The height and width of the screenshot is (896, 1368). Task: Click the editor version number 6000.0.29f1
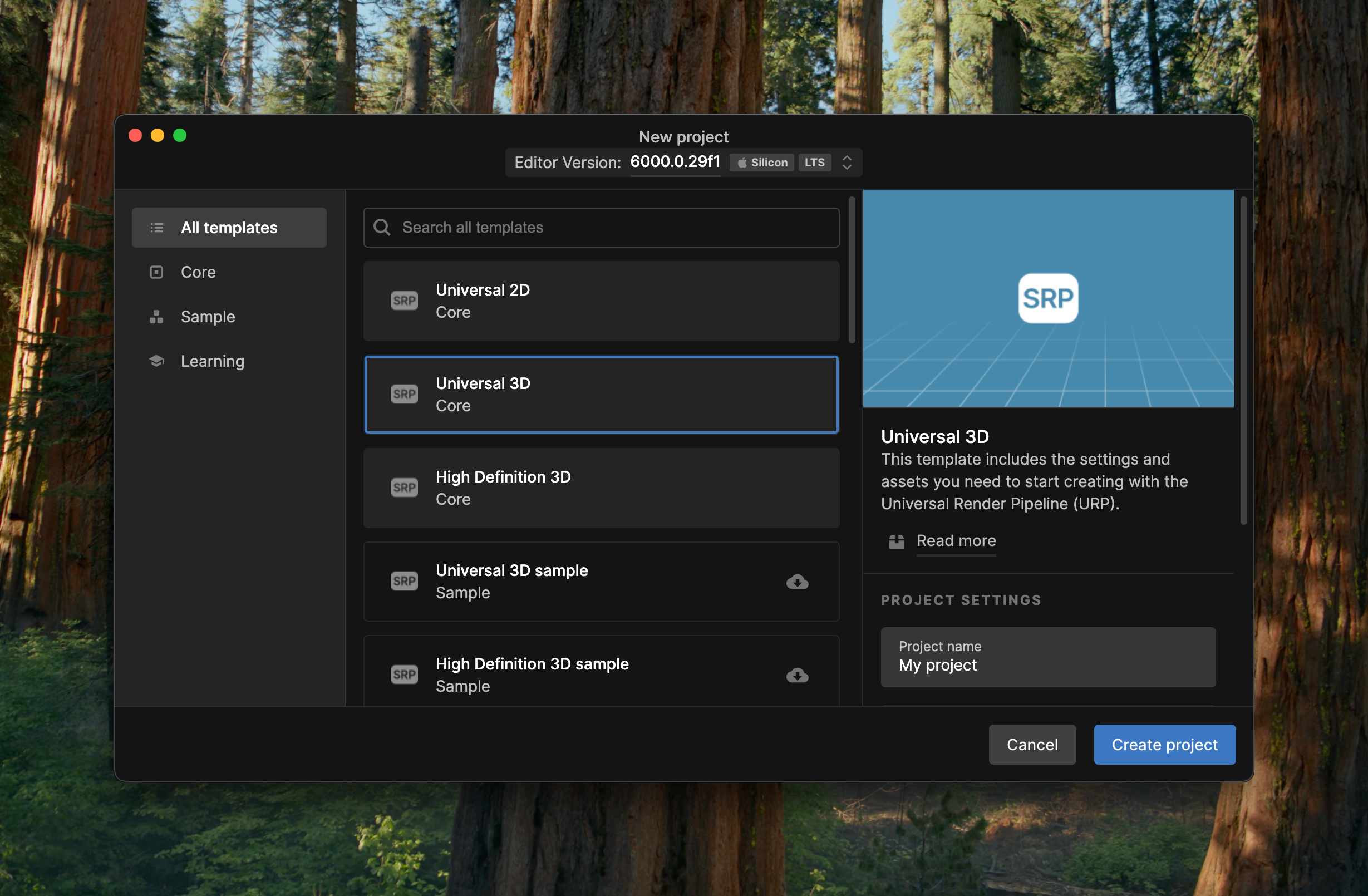click(675, 162)
